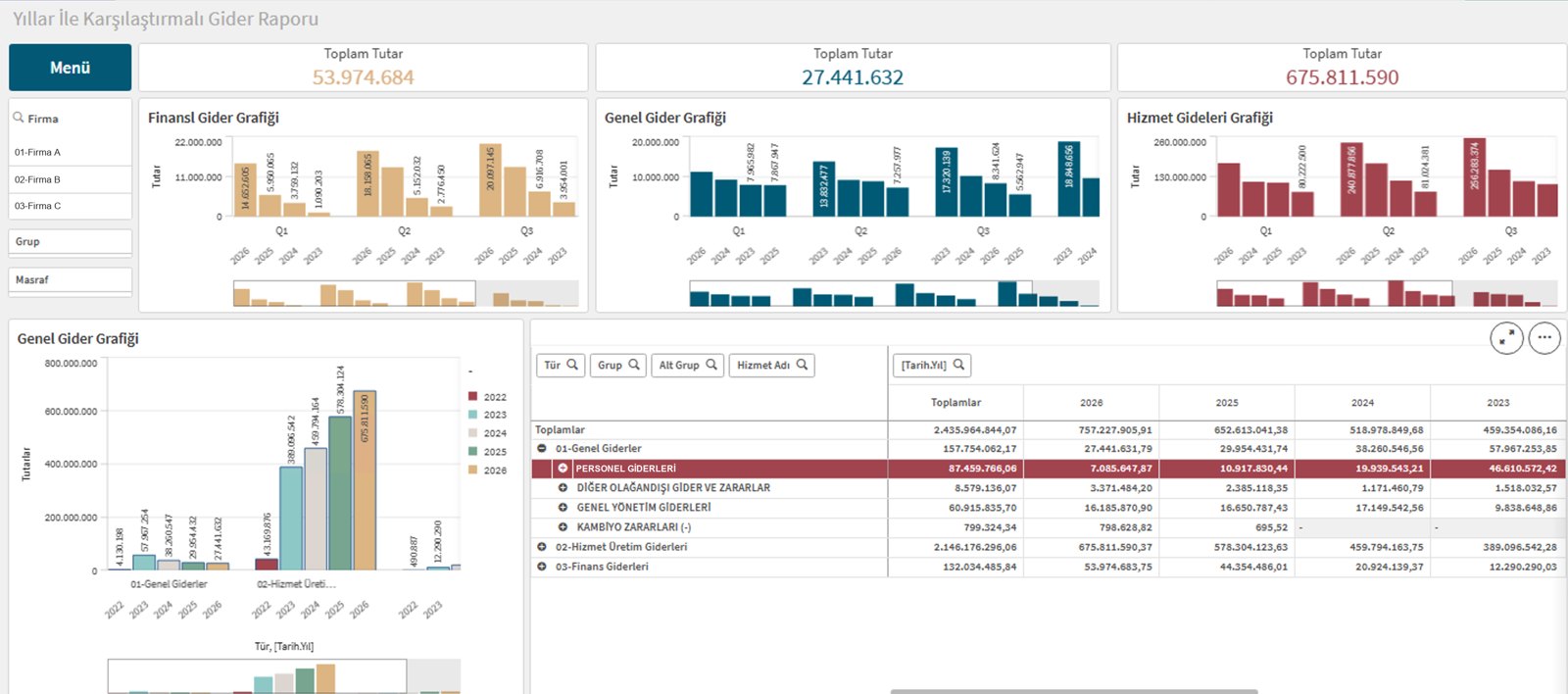Select bar labeled 18.848.656 in Genel Gider chart
Viewport: 1568px width, 694px height.
click(x=1069, y=179)
